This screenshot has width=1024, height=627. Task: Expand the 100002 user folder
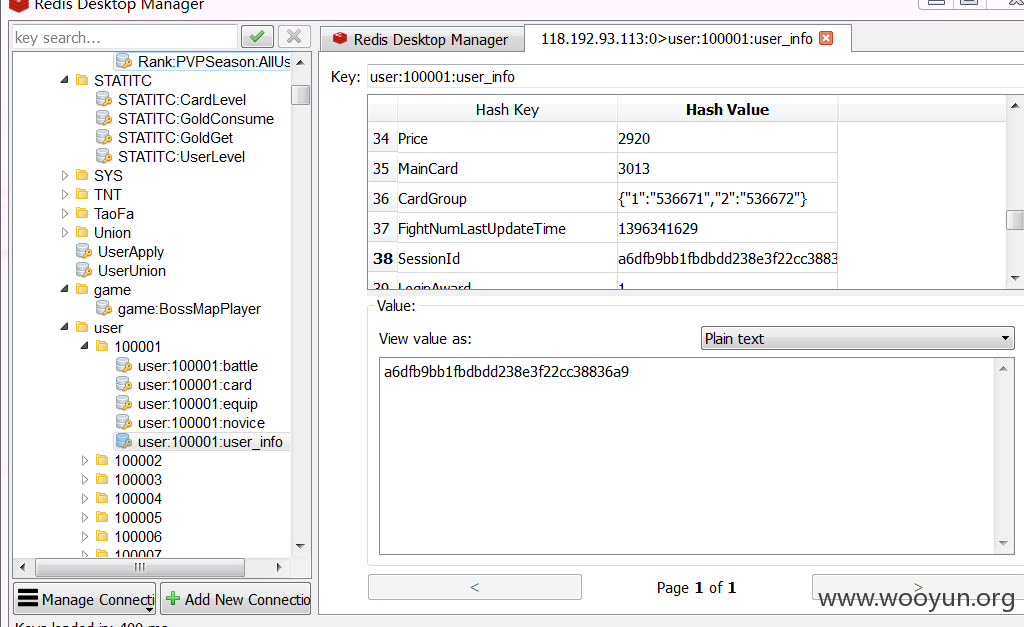[x=85, y=460]
